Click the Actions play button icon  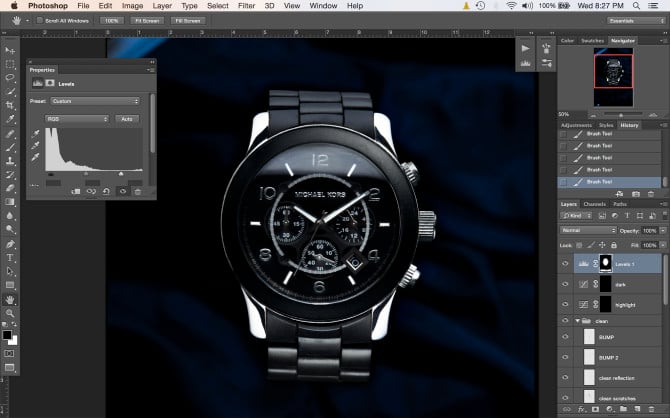tap(527, 48)
